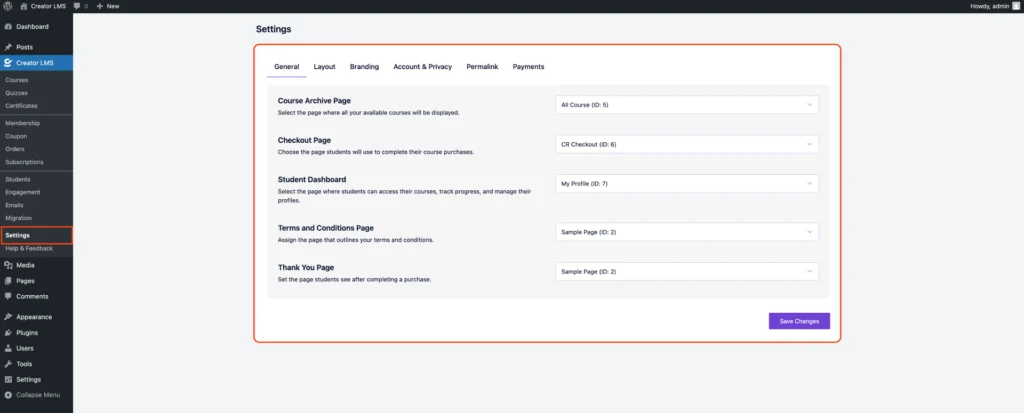Click the chevron of CR Checkout dropdown
This screenshot has height=413, width=1024.
pyautogui.click(x=810, y=144)
